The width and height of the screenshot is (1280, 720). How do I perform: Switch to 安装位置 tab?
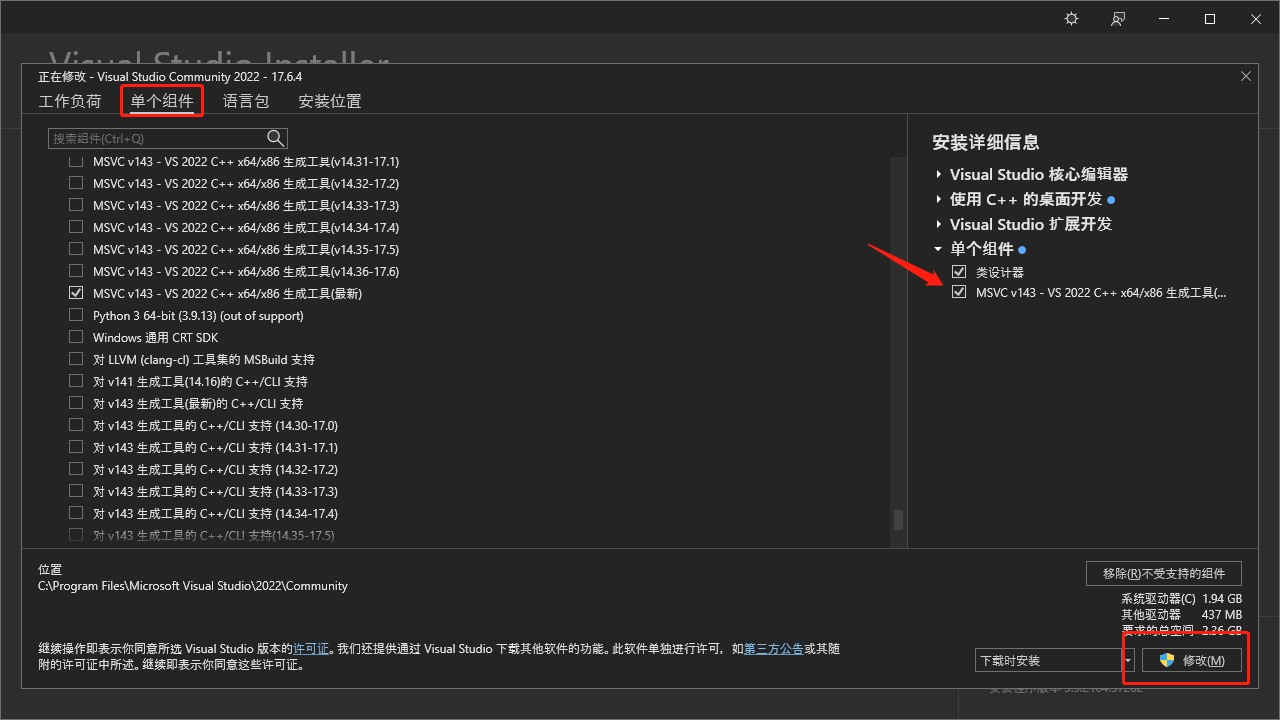point(330,101)
